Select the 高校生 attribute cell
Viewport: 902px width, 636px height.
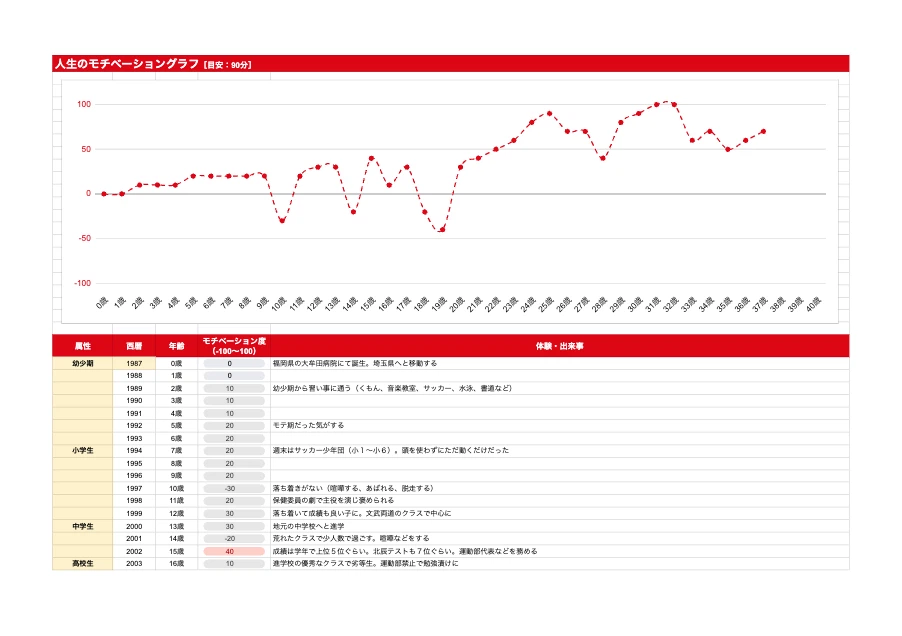point(82,564)
